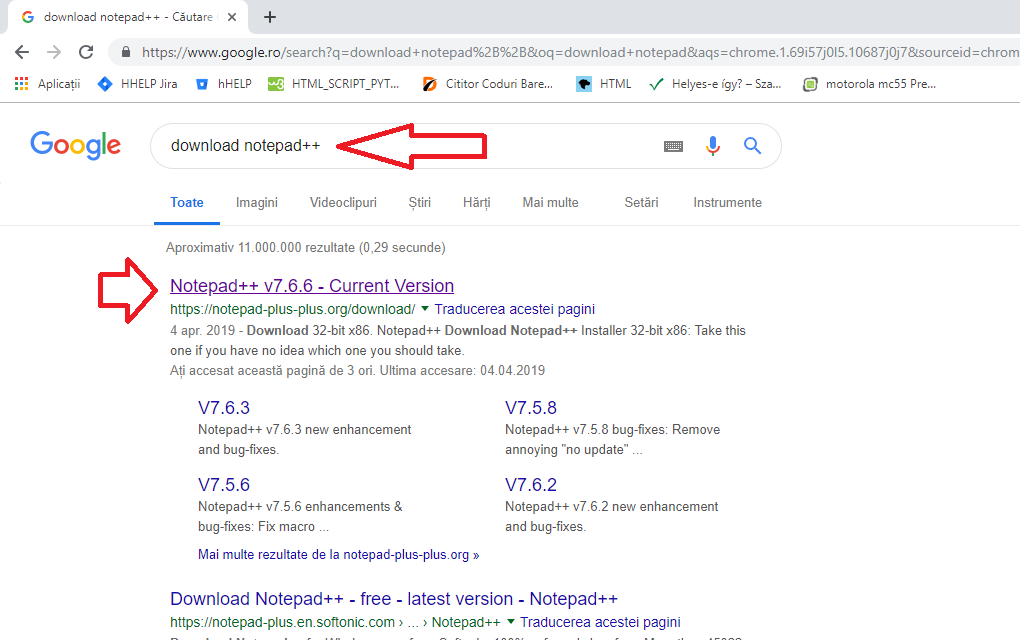Expand the Mai multe menu
Image resolution: width=1020 pixels, height=640 pixels.
click(550, 202)
